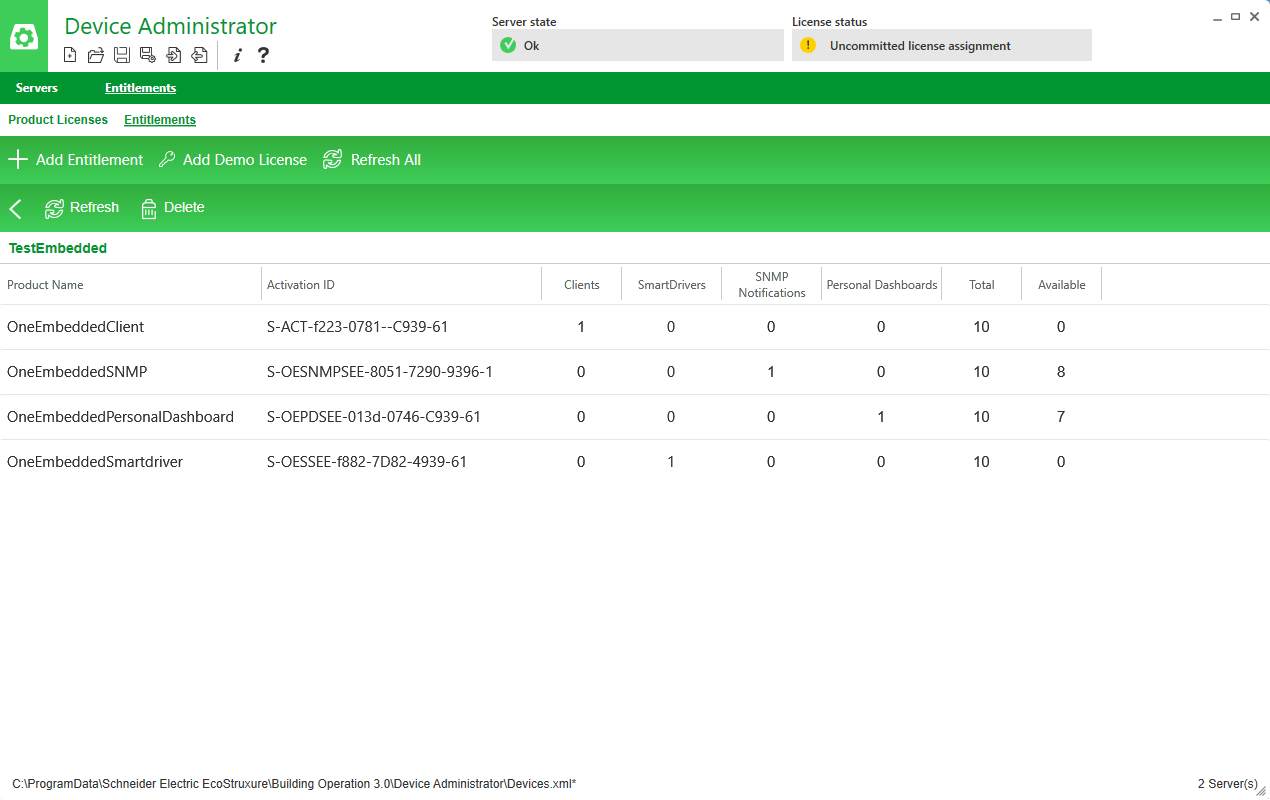This screenshot has width=1270, height=800.
Task: Click the TestEmbedded entitlement title
Action: tap(58, 248)
